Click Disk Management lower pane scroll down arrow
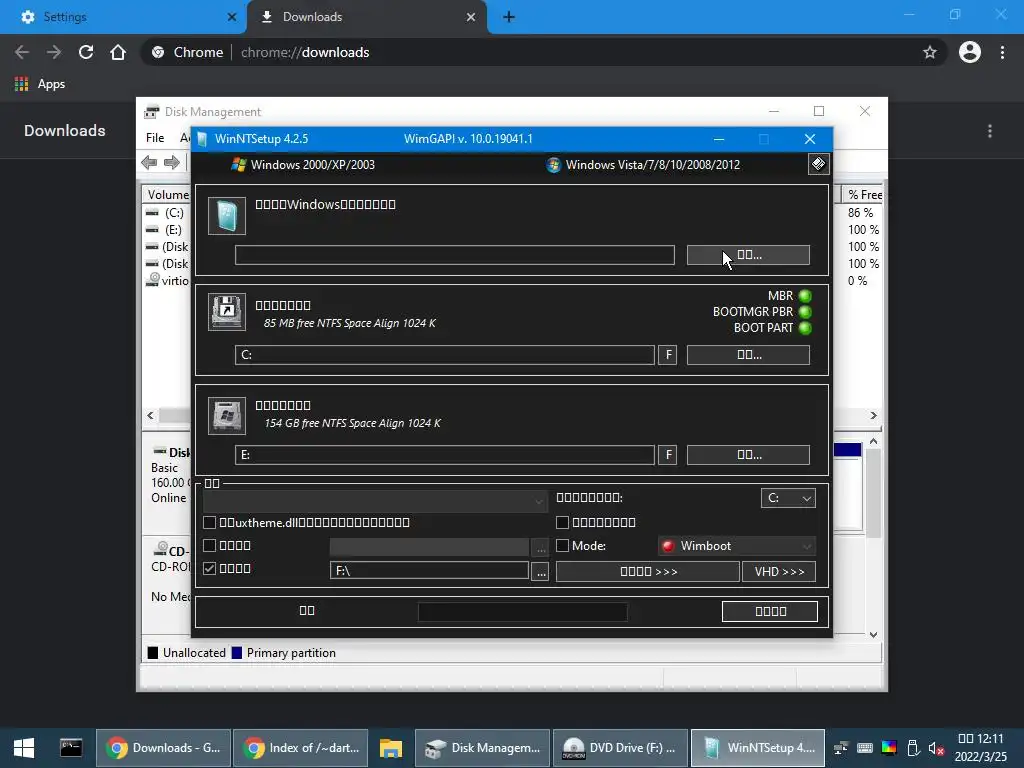The width and height of the screenshot is (1024, 768). (873, 634)
